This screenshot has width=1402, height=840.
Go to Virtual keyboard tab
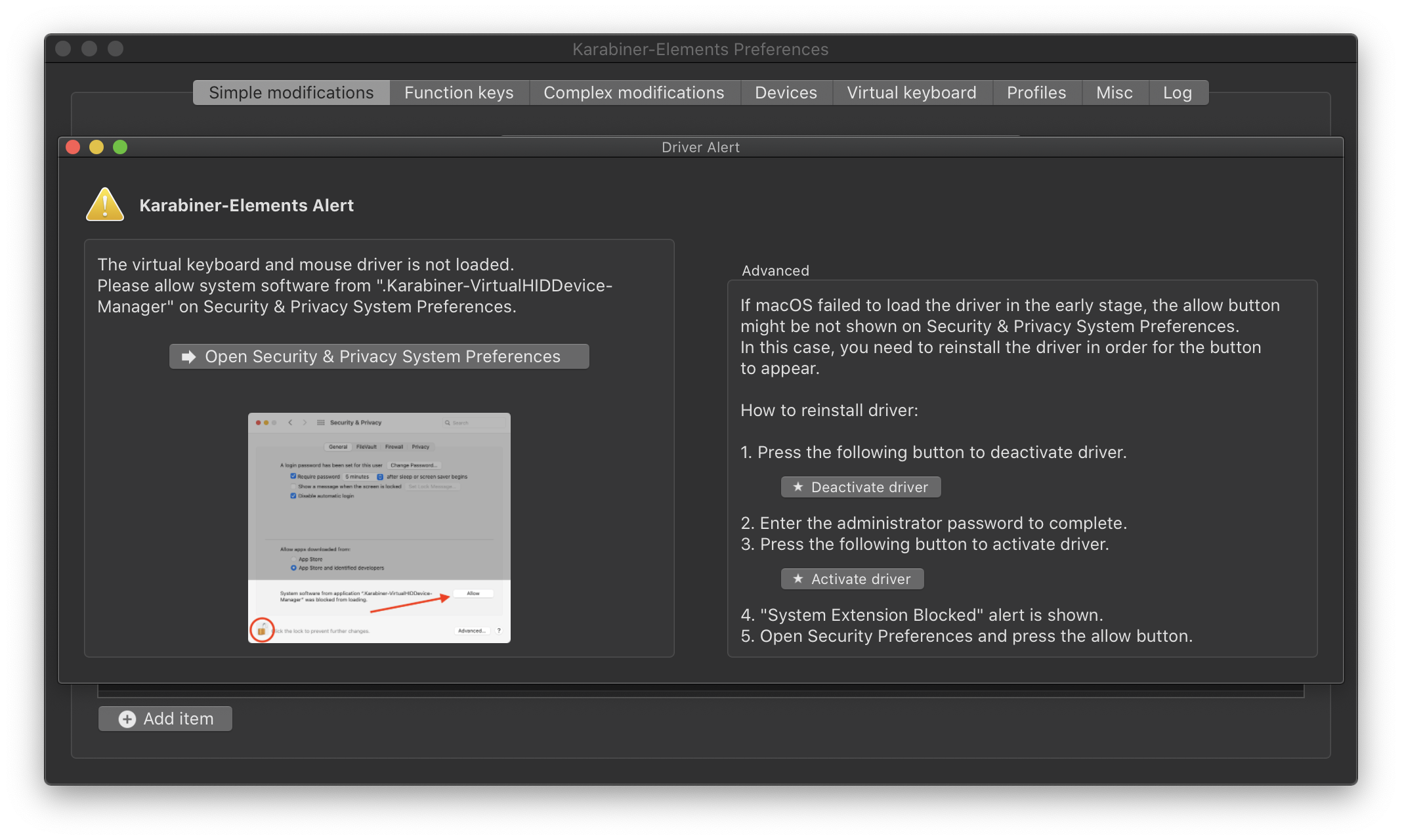(x=912, y=93)
